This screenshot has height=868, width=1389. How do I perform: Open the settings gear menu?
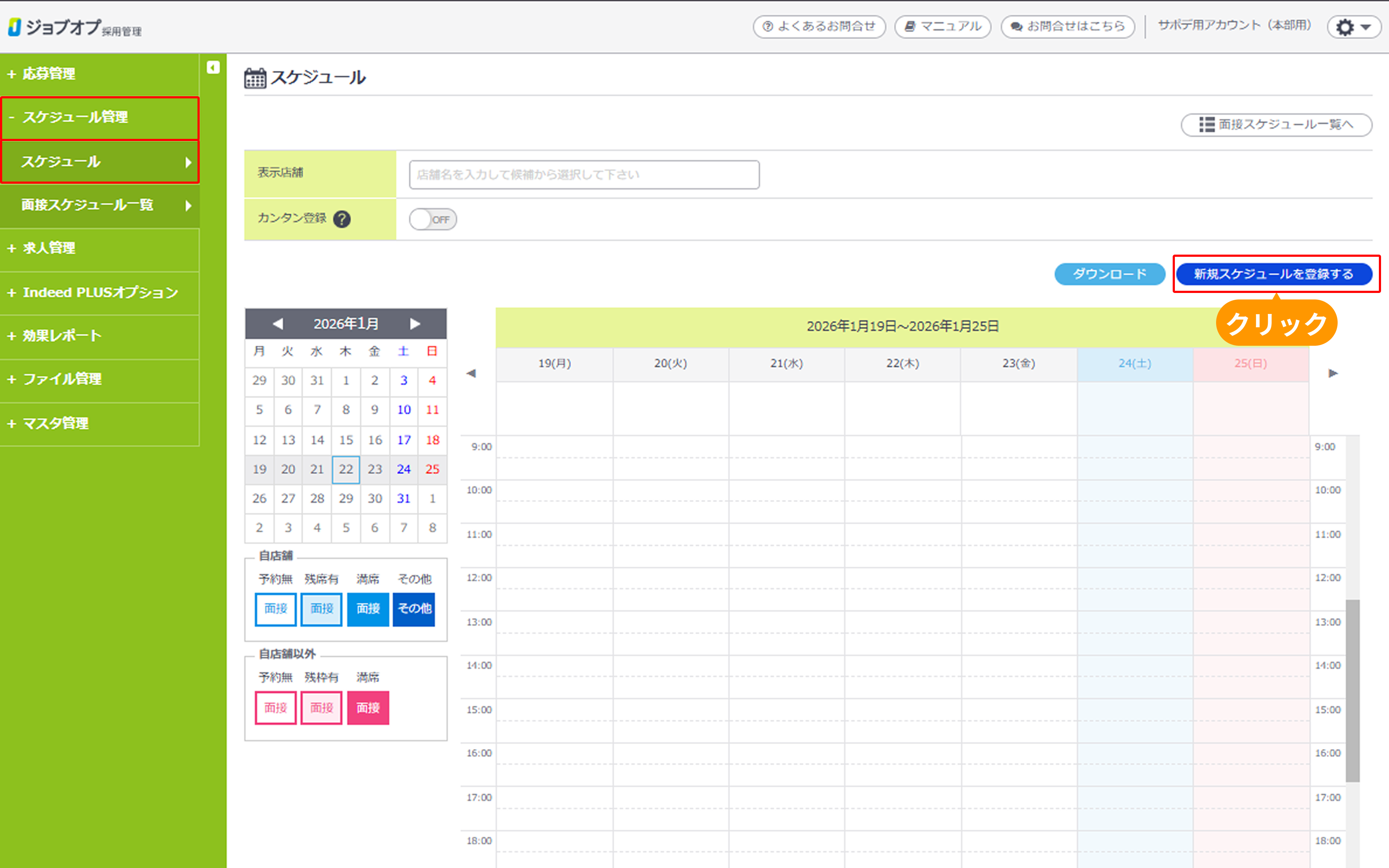coord(1353,27)
